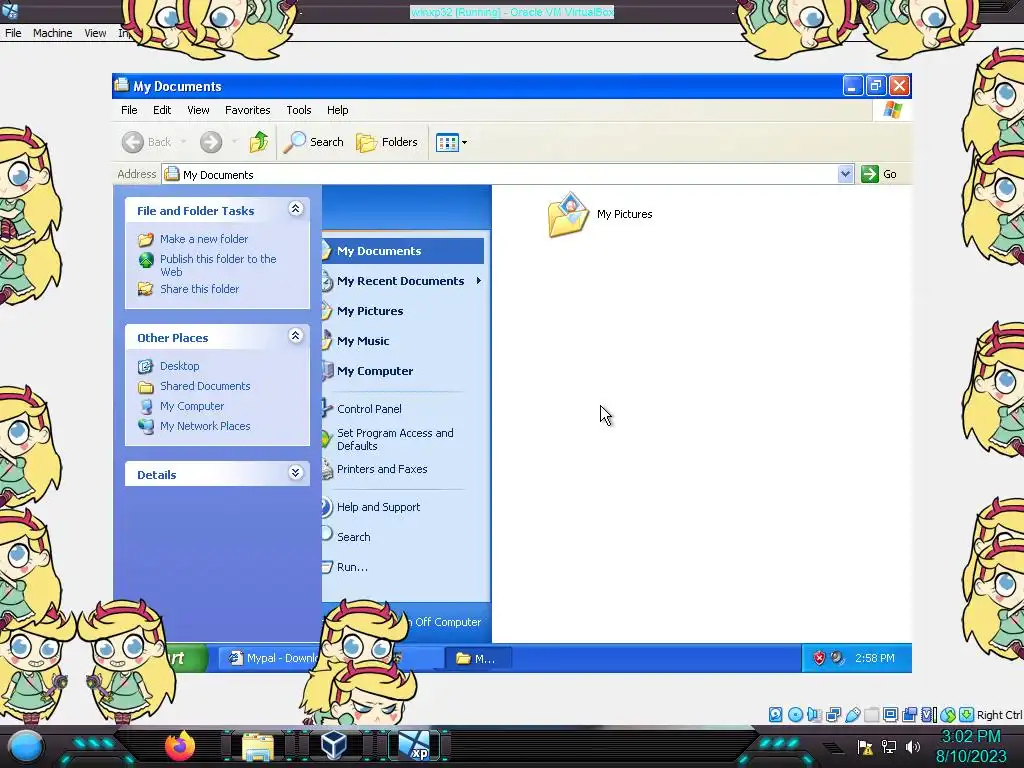The image size is (1024, 768).
Task: Click VirtualBox USB devices status icon
Action: [x=852, y=714]
